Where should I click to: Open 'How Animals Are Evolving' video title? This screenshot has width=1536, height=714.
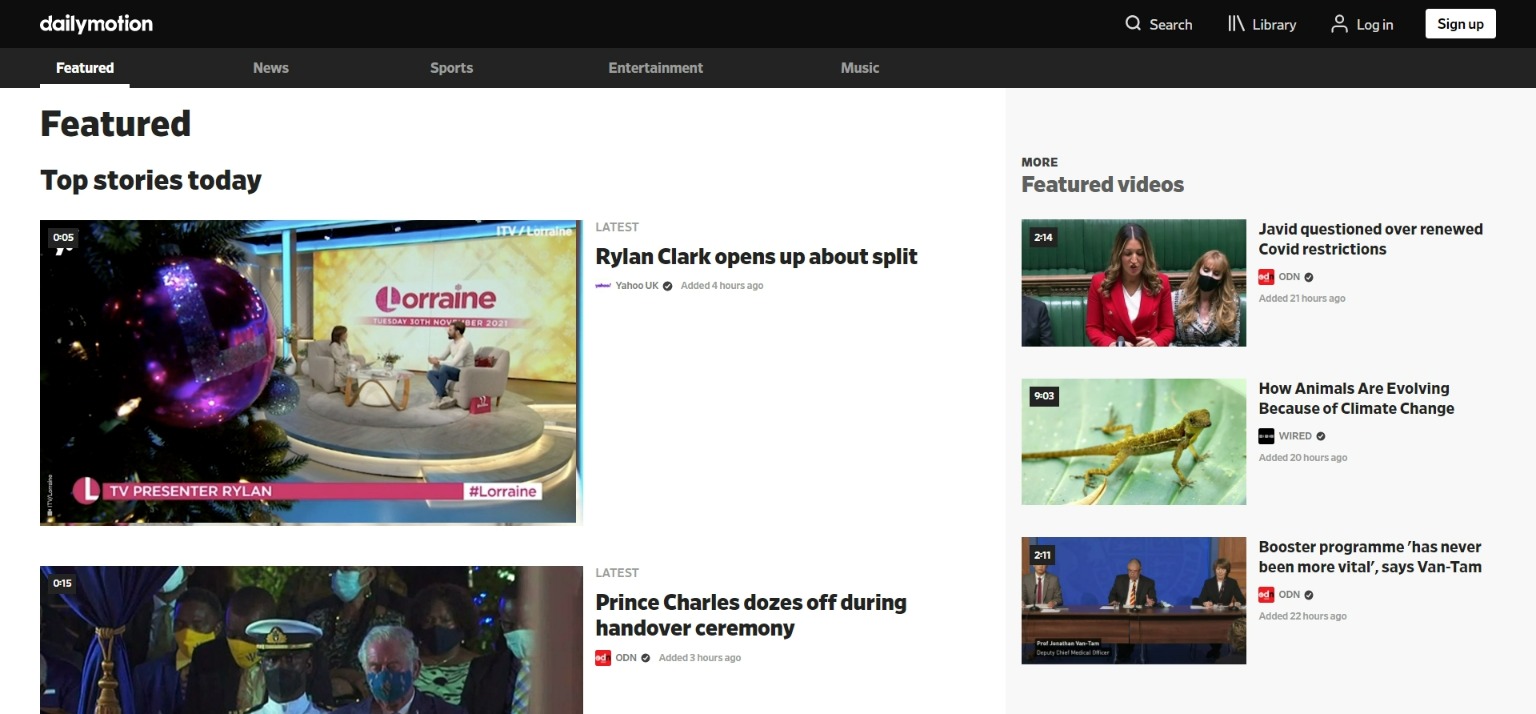click(1356, 398)
